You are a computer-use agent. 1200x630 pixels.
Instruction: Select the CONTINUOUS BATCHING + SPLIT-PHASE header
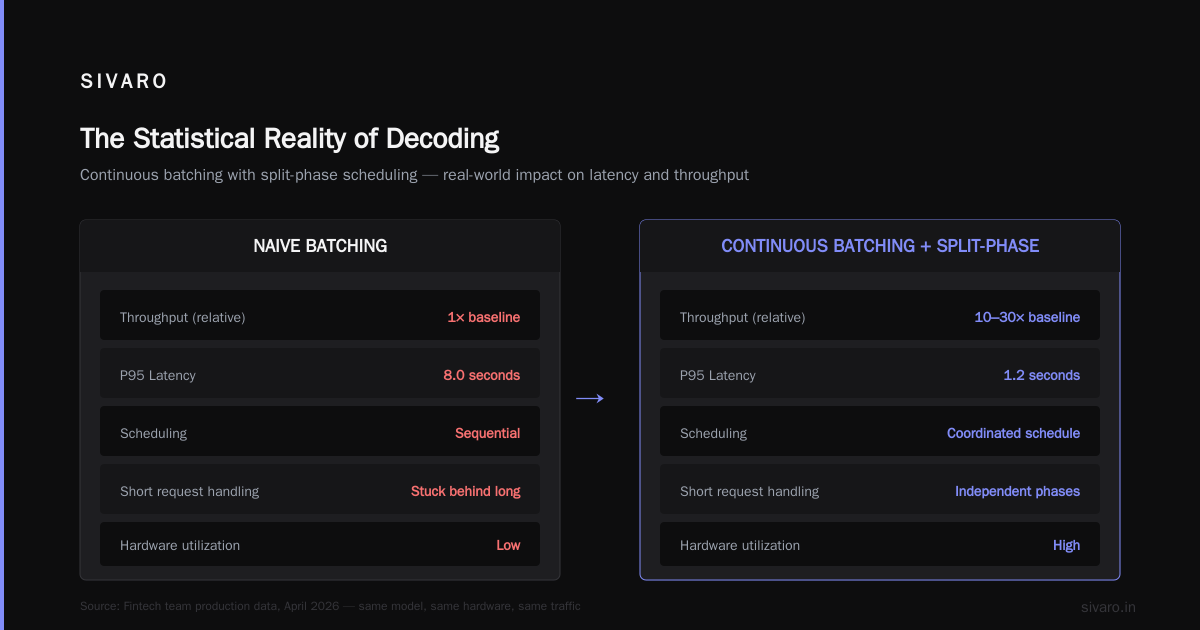coord(880,246)
